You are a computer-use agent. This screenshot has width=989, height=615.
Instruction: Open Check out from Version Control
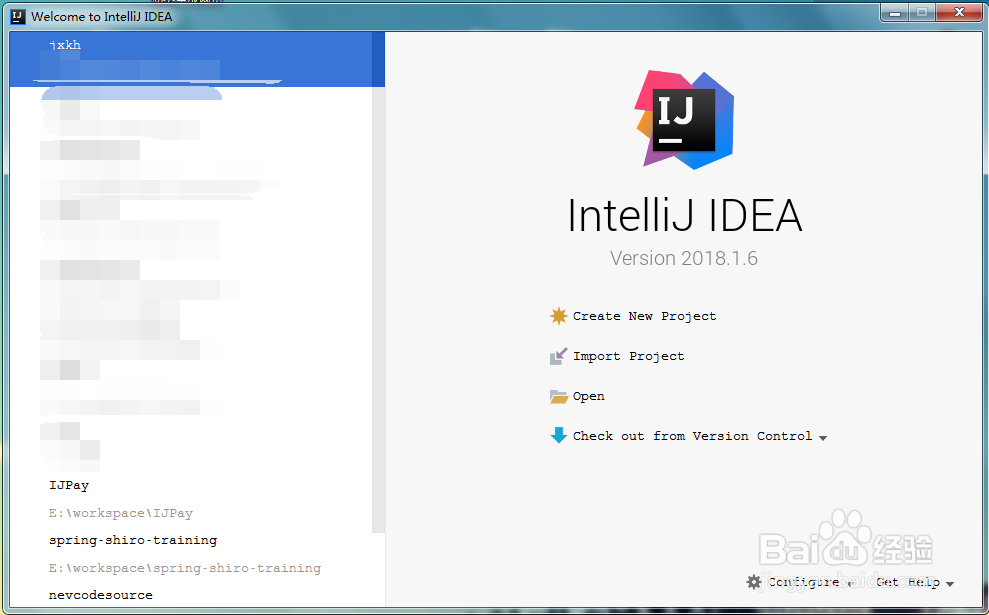[x=692, y=436]
